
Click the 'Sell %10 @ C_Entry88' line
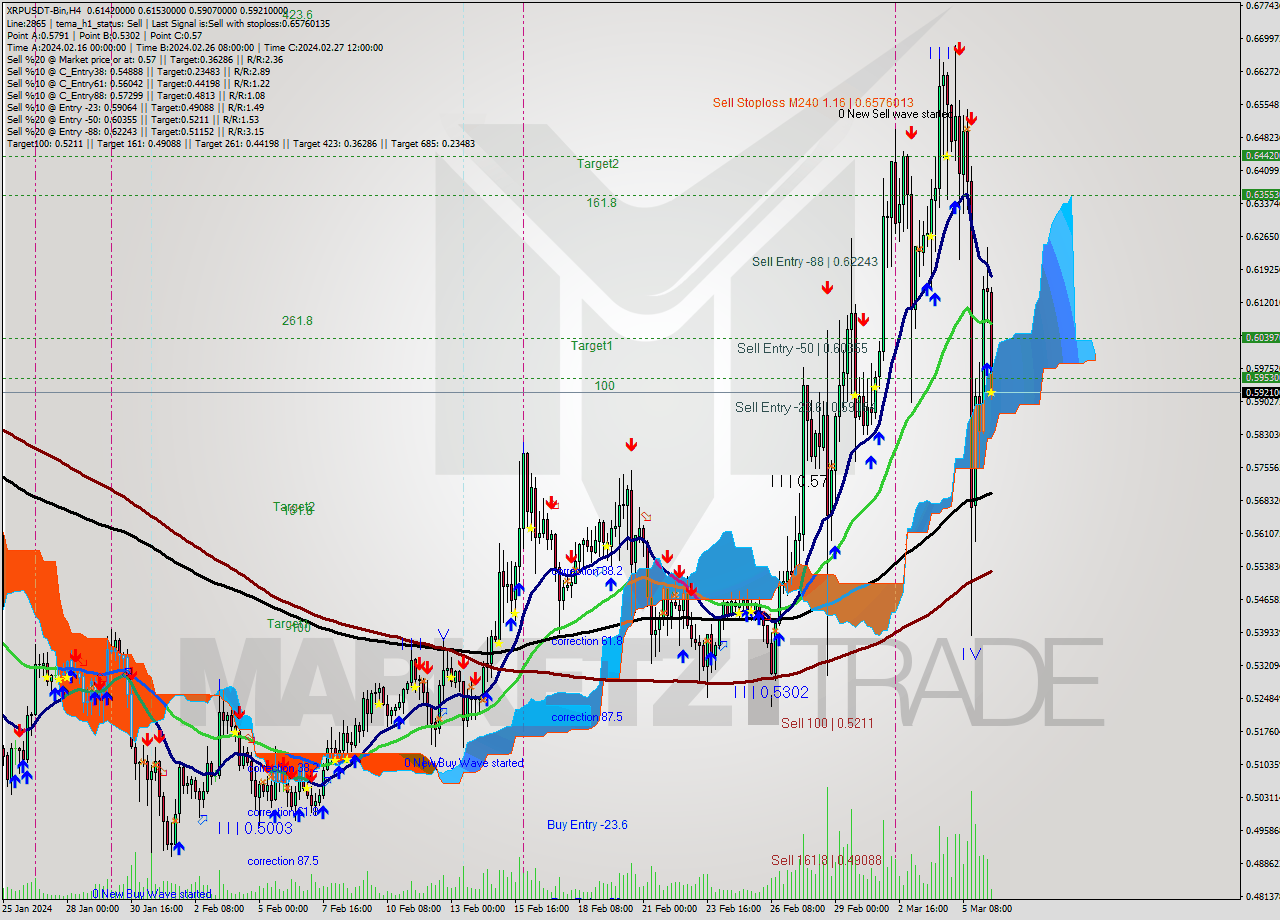coord(135,95)
